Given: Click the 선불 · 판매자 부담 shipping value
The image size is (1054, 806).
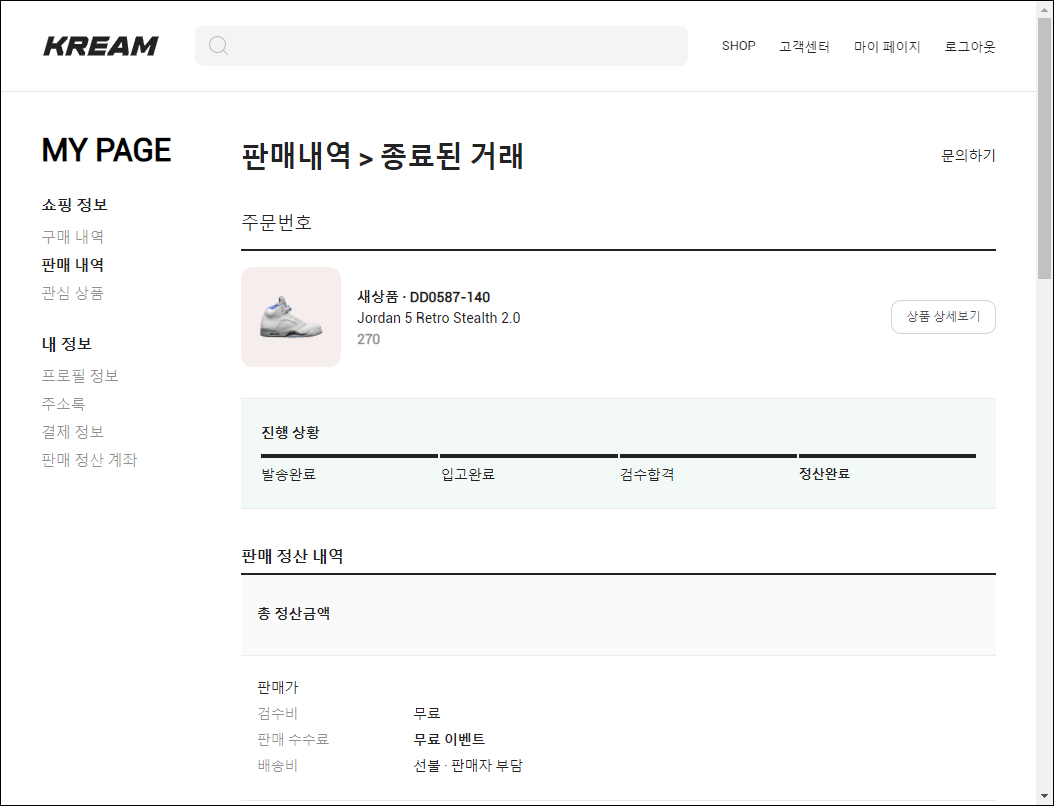Looking at the screenshot, I should pyautogui.click(x=468, y=766).
